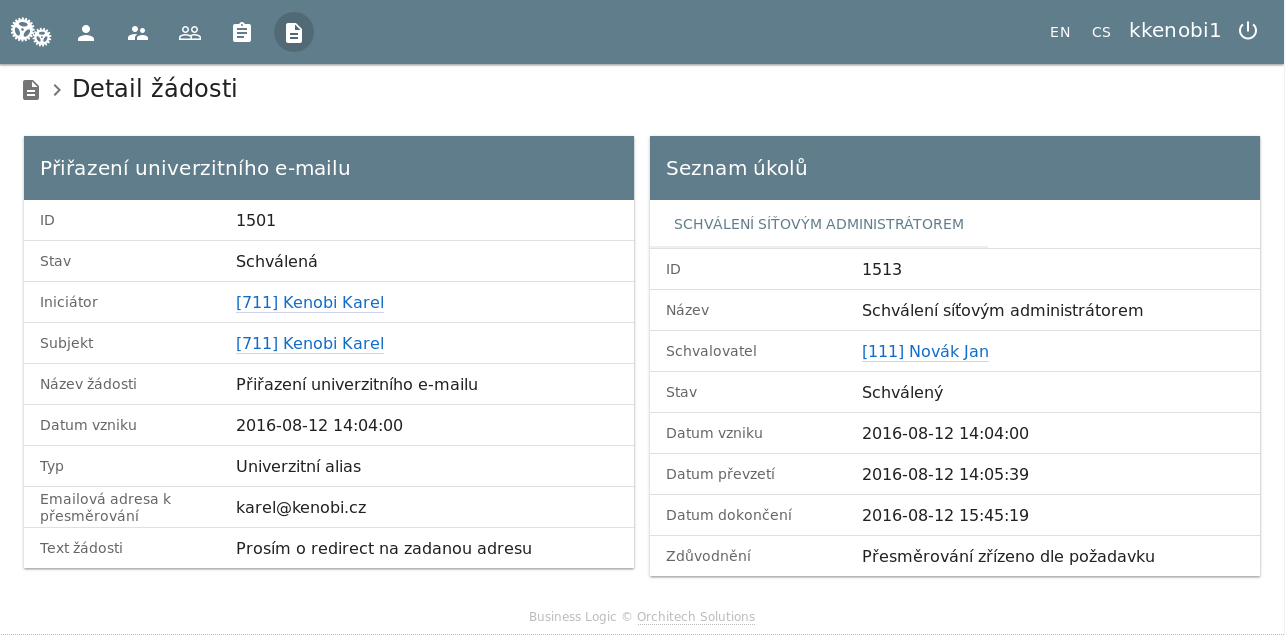1285x635 pixels.
Task: Click Název žádosti value text
Action: [357, 384]
